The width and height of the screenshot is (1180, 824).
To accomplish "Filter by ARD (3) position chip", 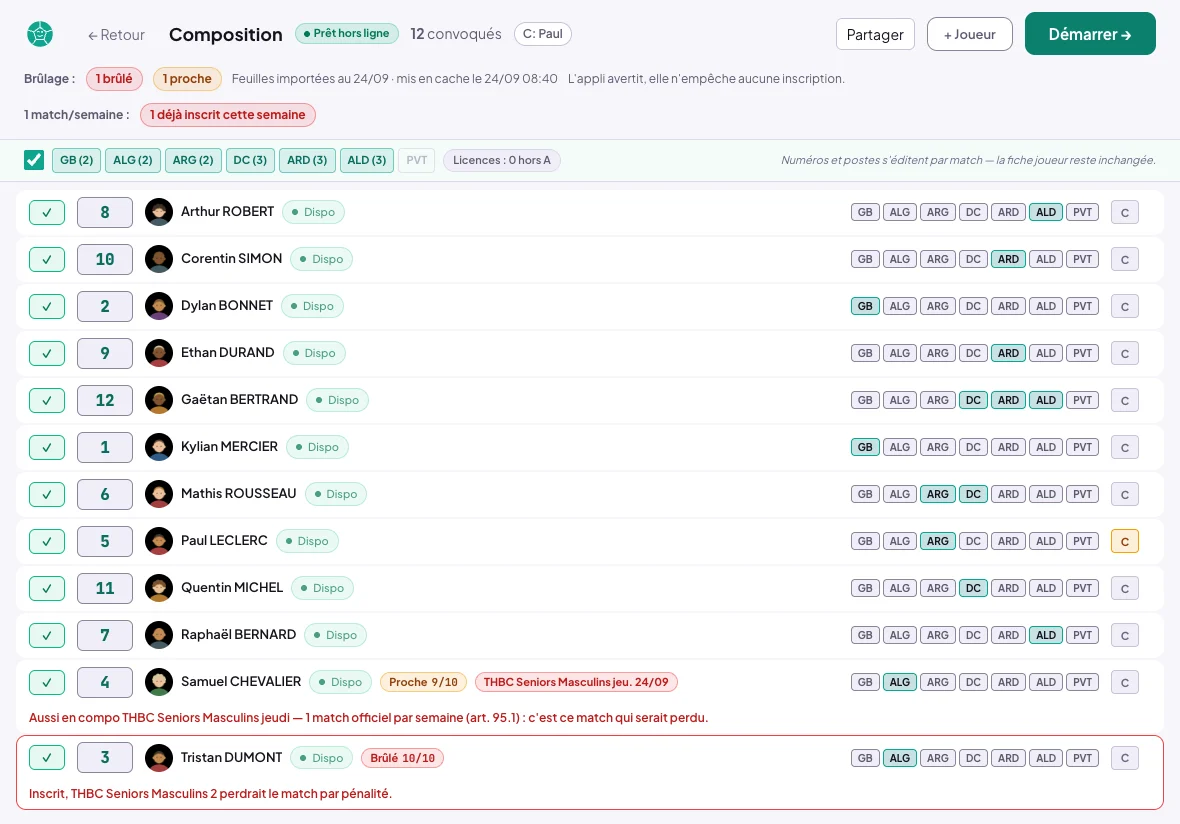I will [307, 160].
